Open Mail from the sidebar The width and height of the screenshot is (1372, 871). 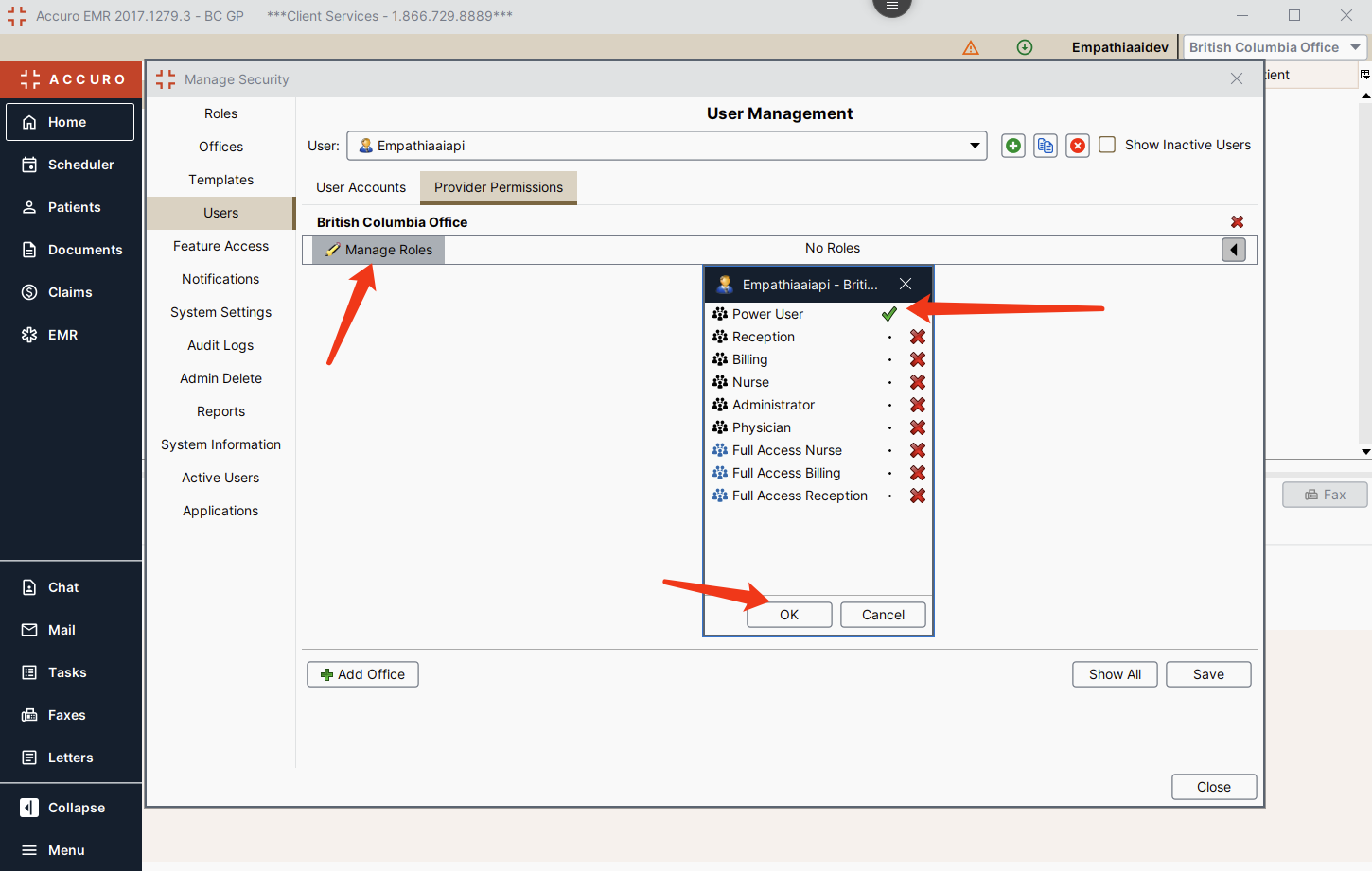point(70,630)
